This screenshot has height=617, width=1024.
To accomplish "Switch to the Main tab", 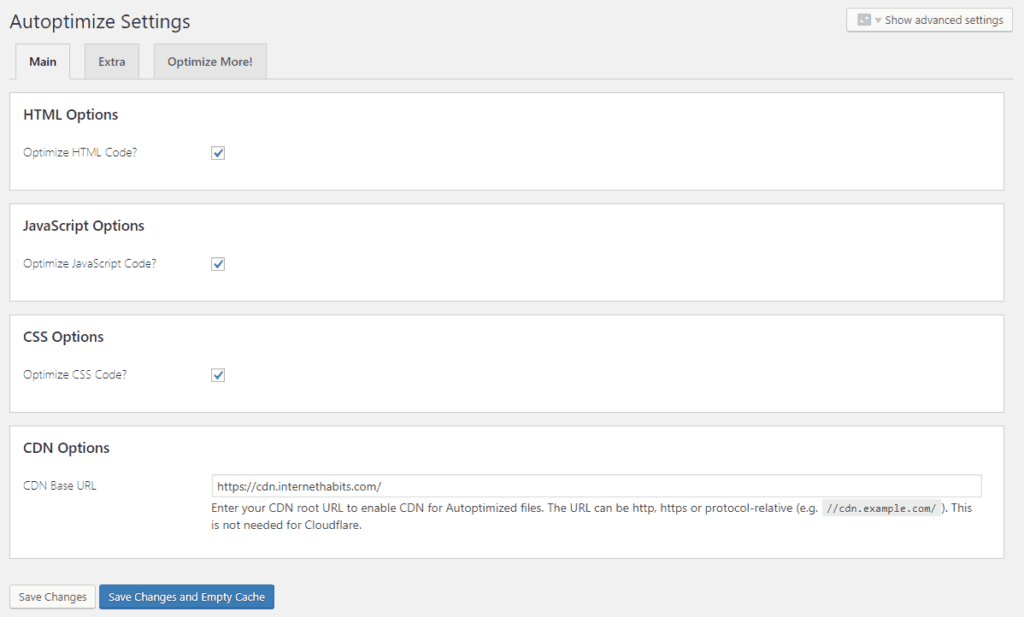I will tap(43, 62).
